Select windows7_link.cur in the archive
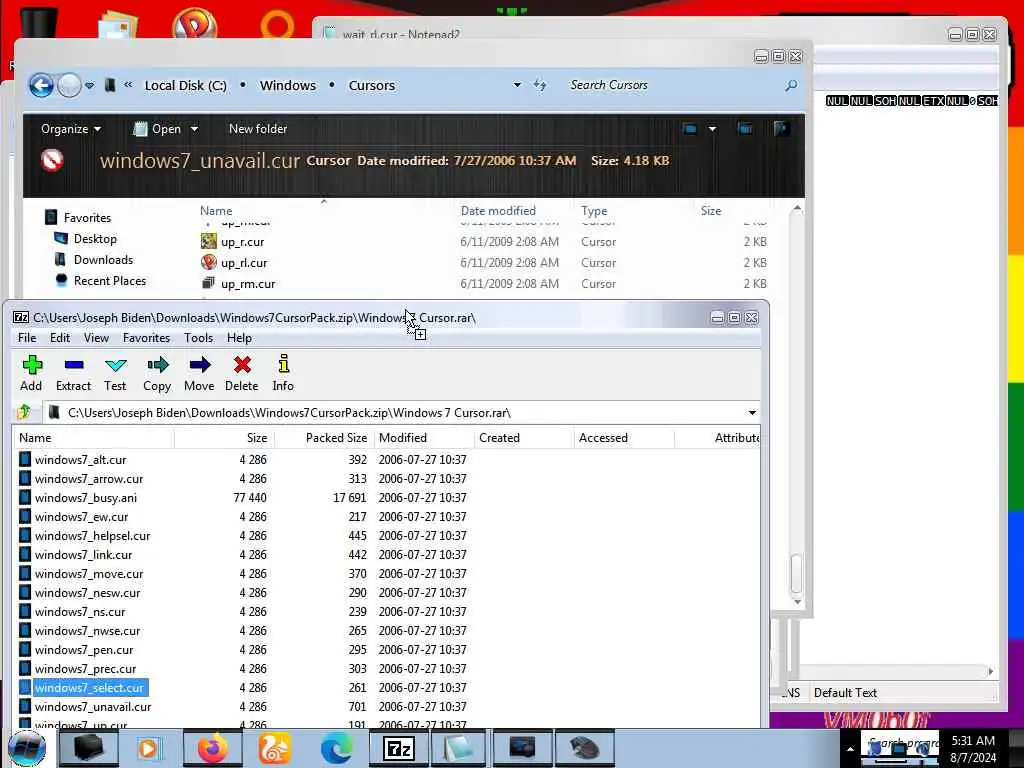 (83, 554)
